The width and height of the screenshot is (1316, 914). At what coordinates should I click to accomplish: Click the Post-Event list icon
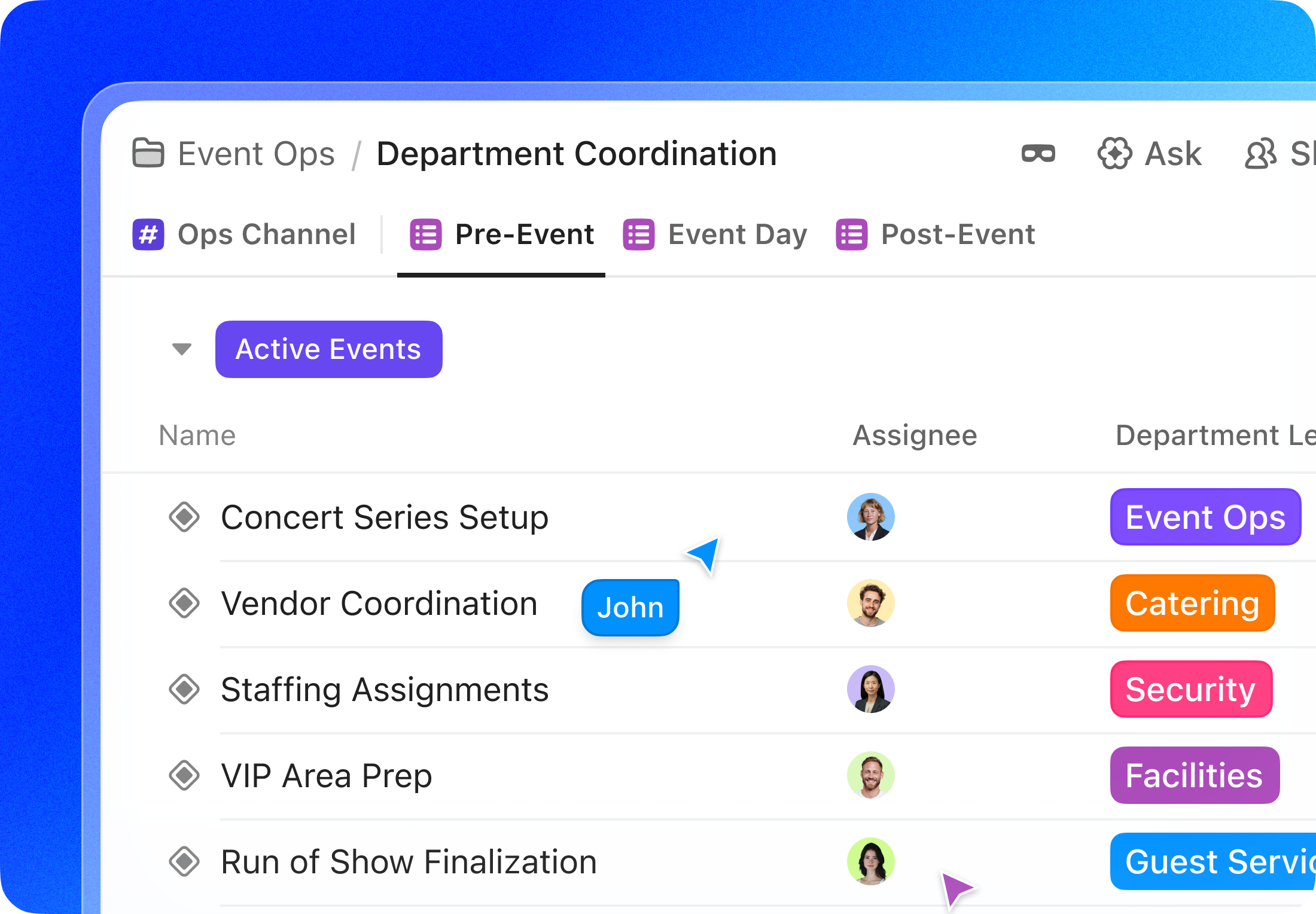coord(850,234)
